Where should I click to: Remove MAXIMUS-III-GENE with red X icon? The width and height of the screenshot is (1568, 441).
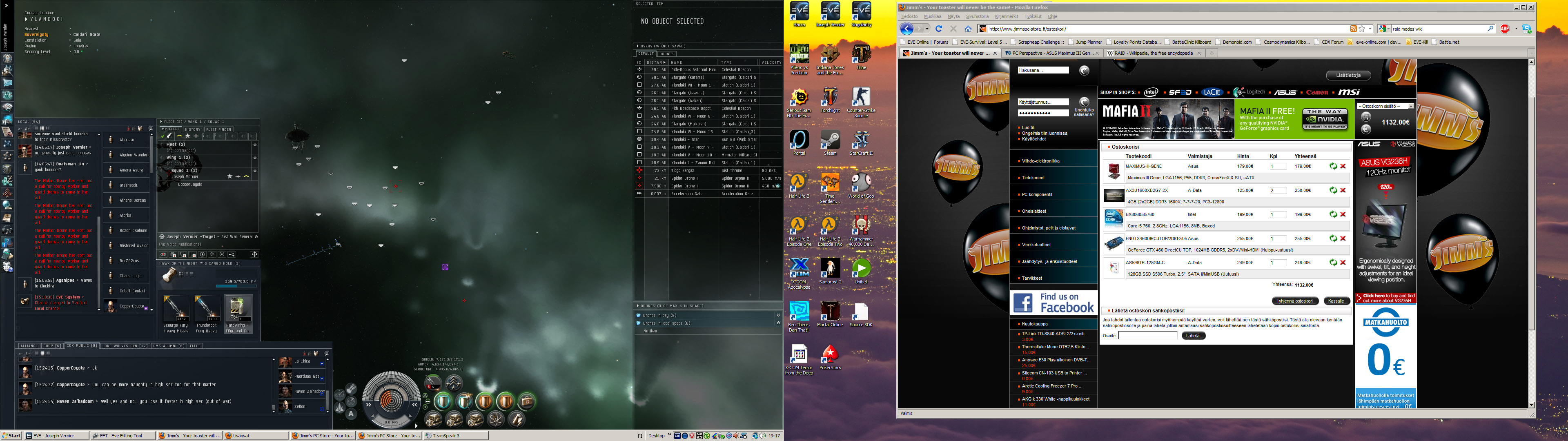(x=1343, y=166)
